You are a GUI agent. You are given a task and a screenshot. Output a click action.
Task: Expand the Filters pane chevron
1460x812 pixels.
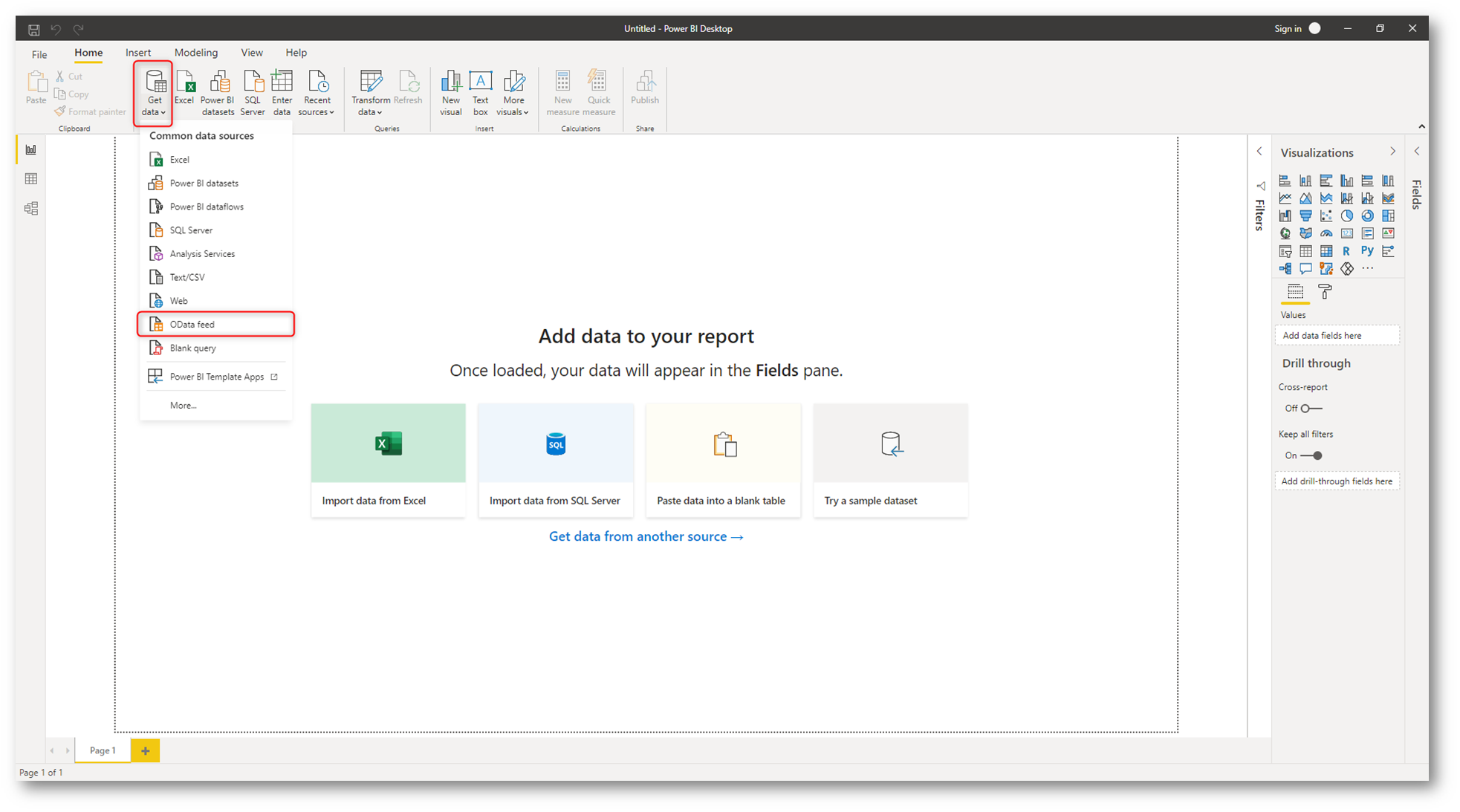pyautogui.click(x=1259, y=152)
